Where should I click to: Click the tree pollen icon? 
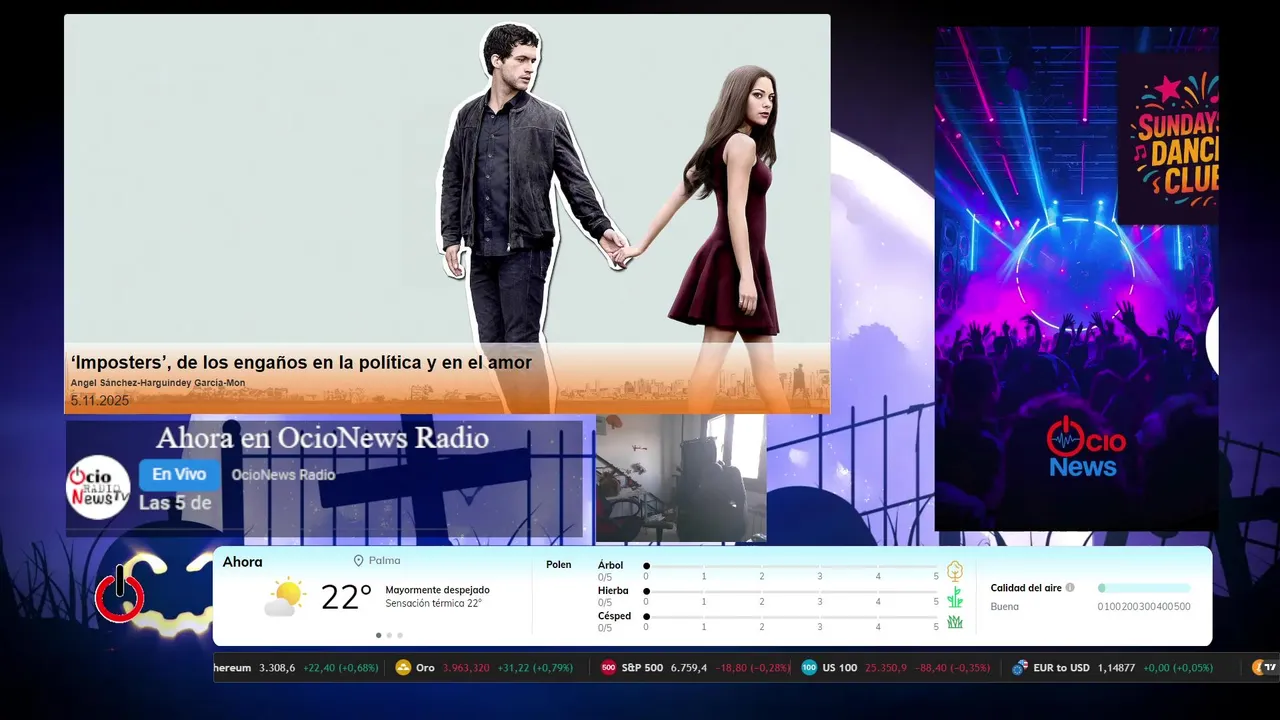(955, 571)
